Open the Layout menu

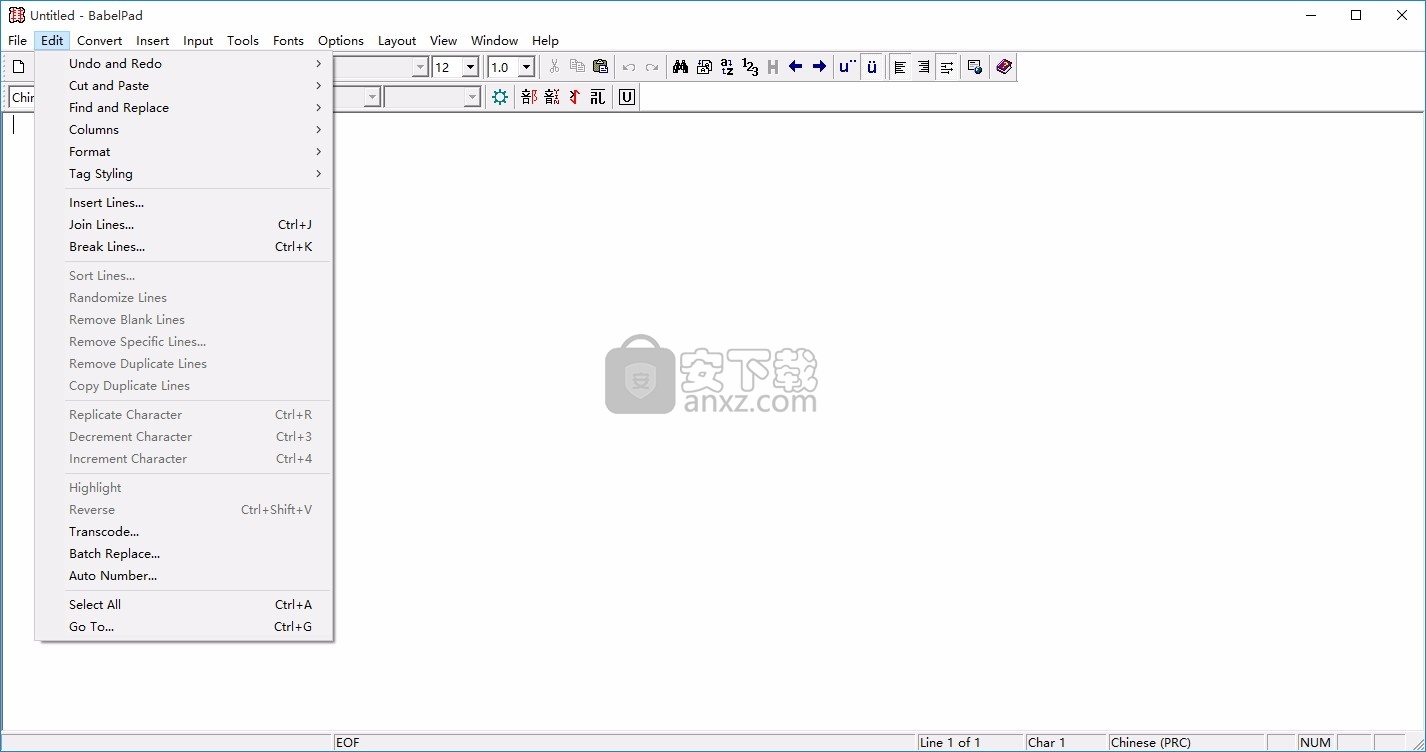pyautogui.click(x=397, y=41)
